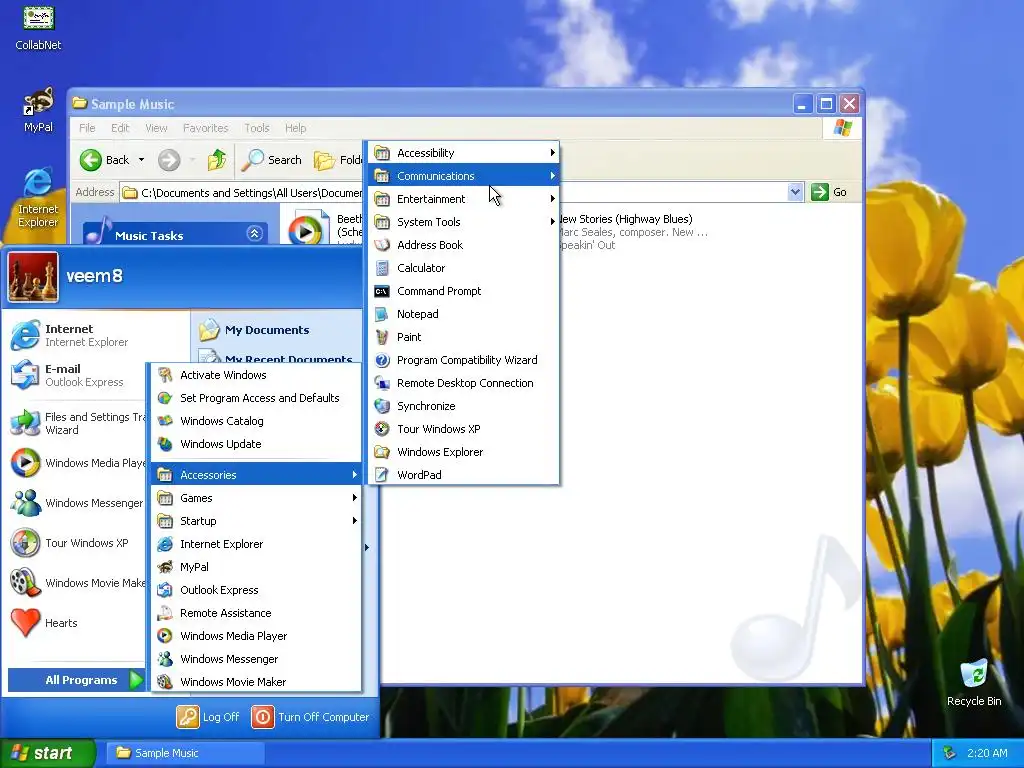Image resolution: width=1024 pixels, height=768 pixels.
Task: Expand the Entertainment submenu
Action: tap(464, 199)
